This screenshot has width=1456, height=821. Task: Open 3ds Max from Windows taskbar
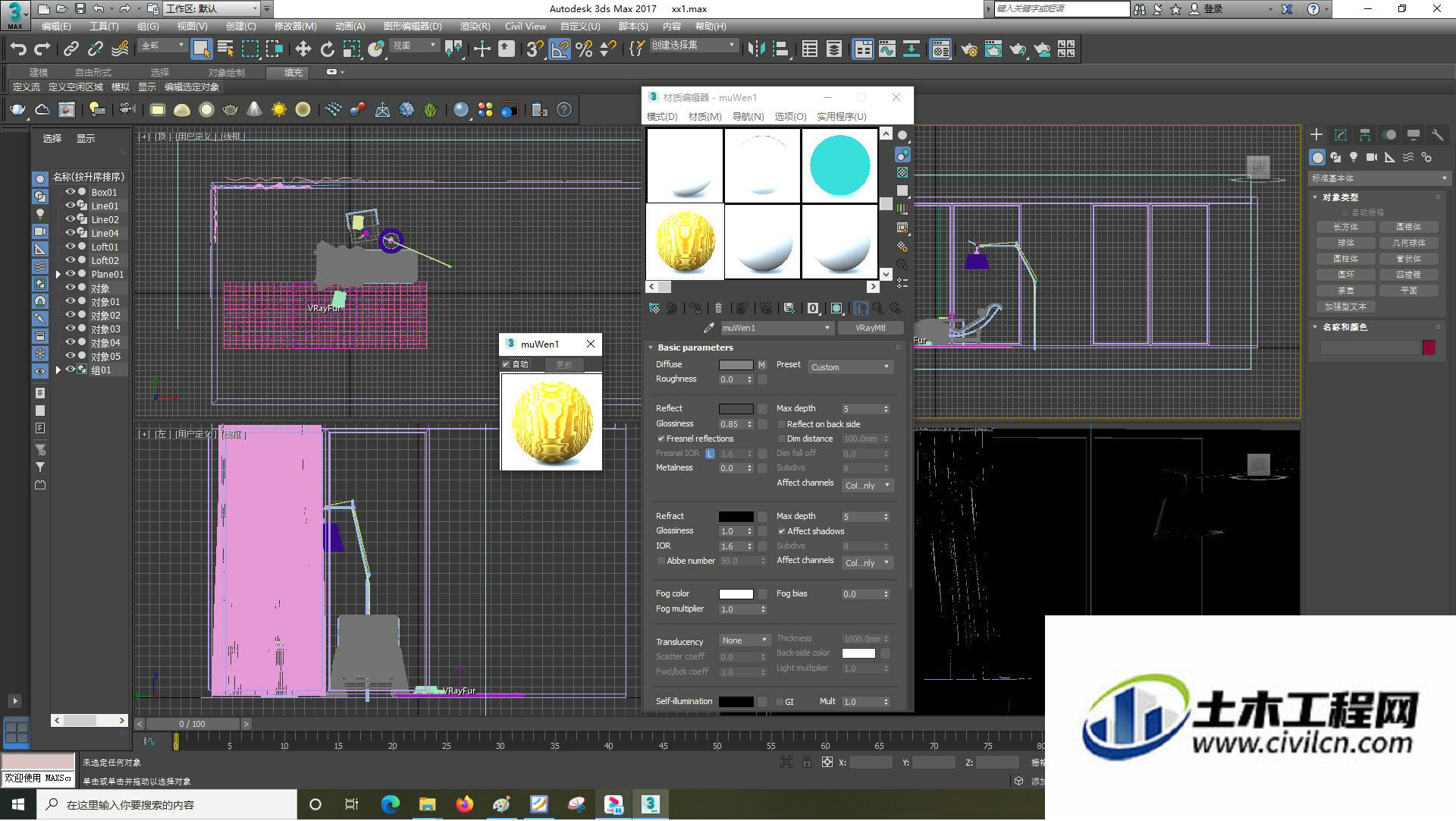click(x=650, y=804)
